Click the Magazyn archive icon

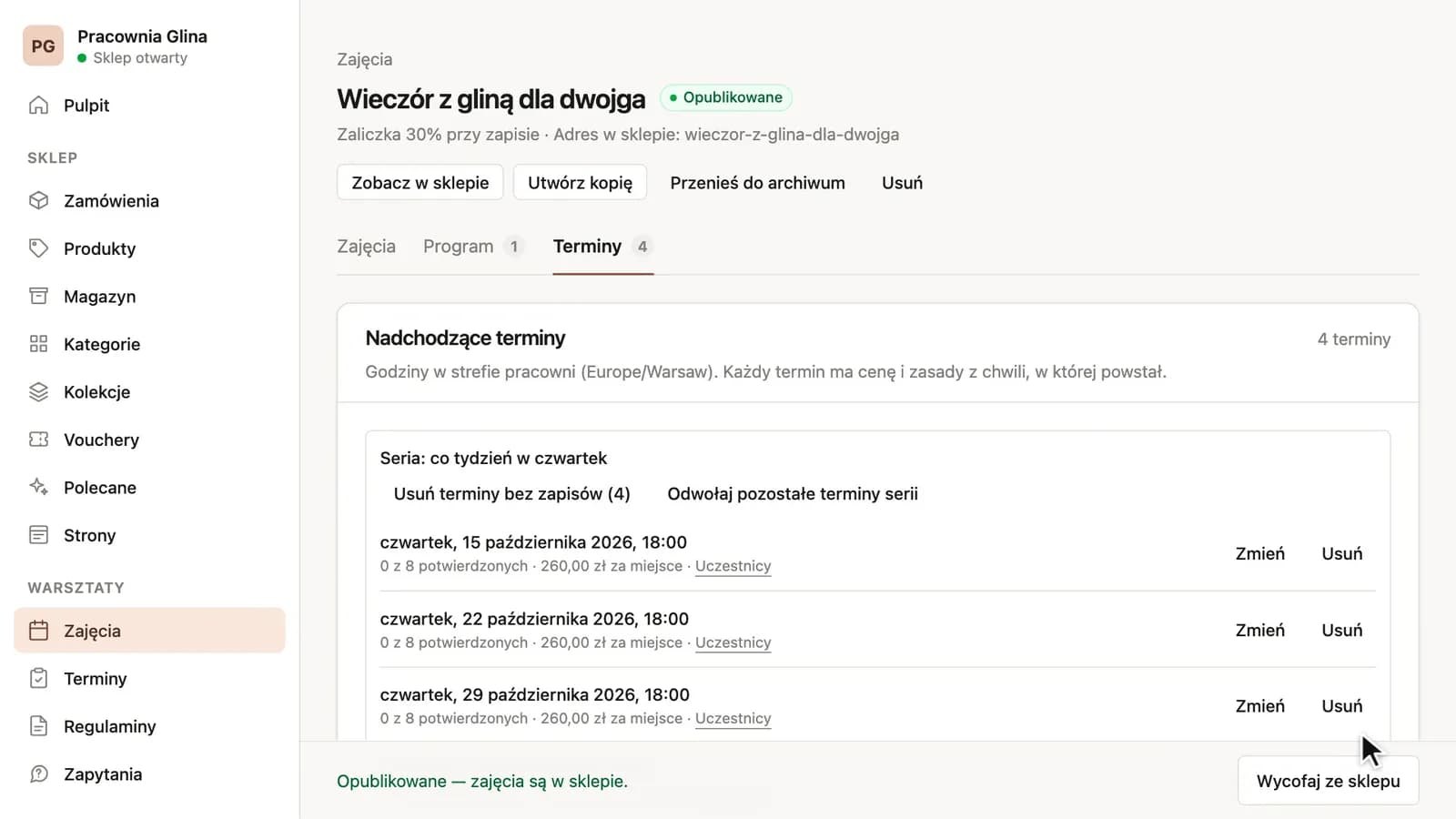click(38, 296)
